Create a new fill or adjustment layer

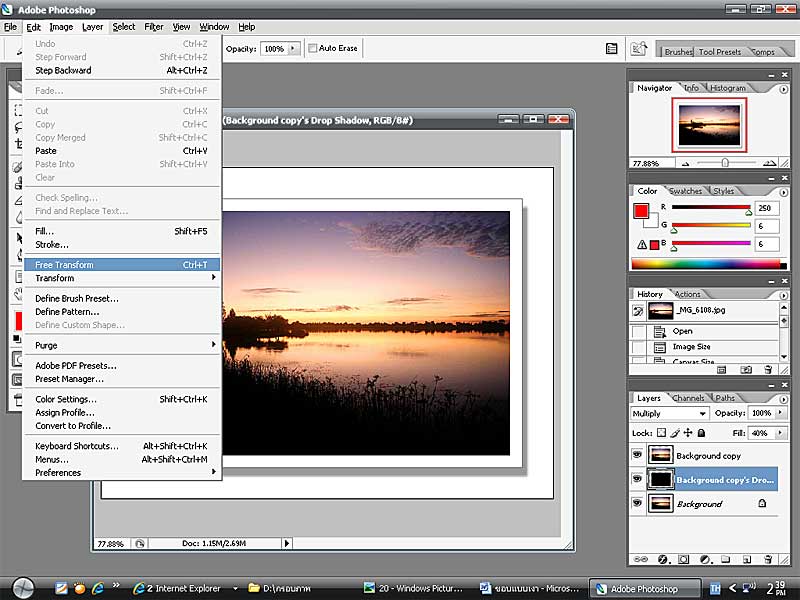click(x=706, y=560)
